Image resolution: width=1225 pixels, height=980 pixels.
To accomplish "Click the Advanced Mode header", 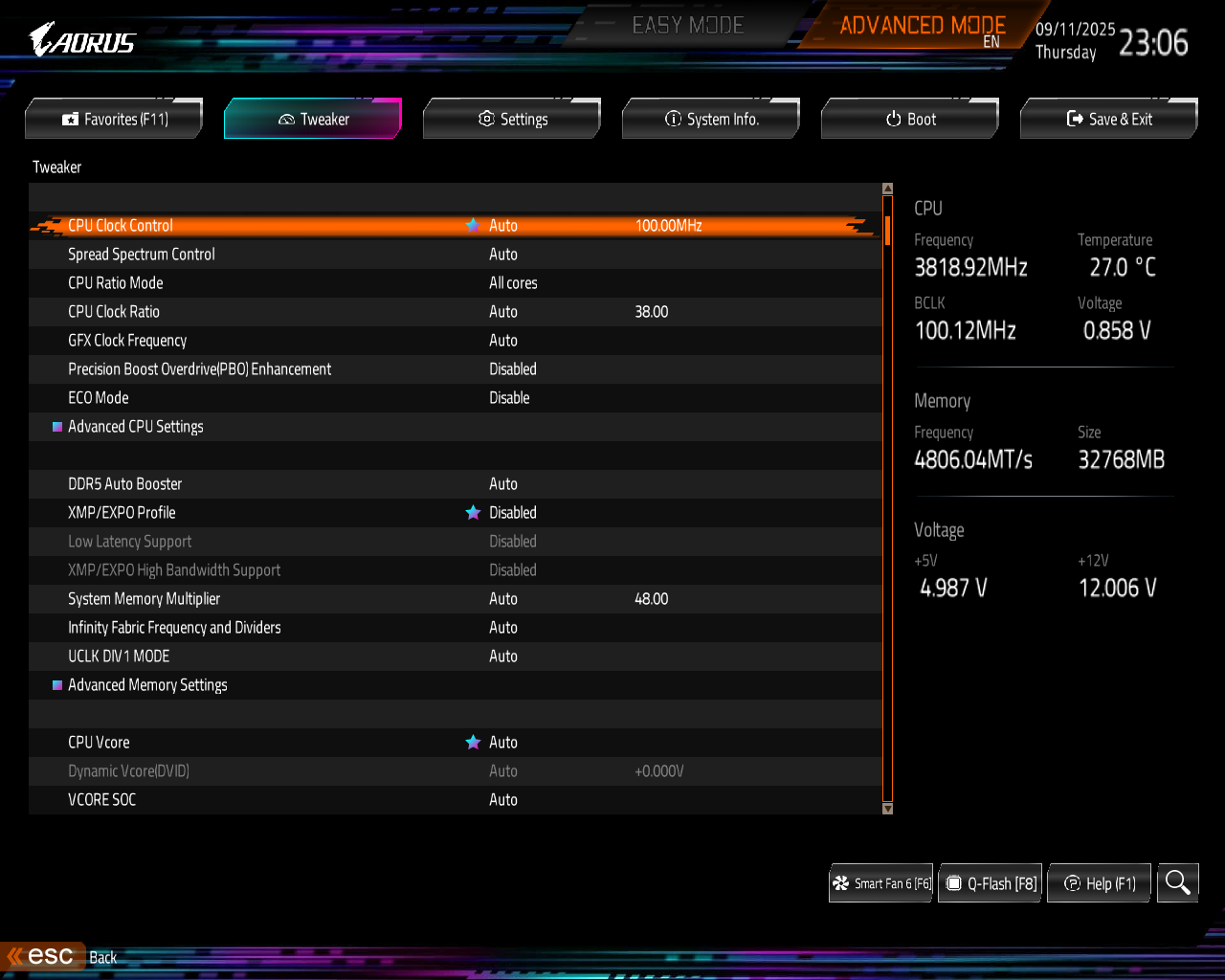I will click(923, 26).
